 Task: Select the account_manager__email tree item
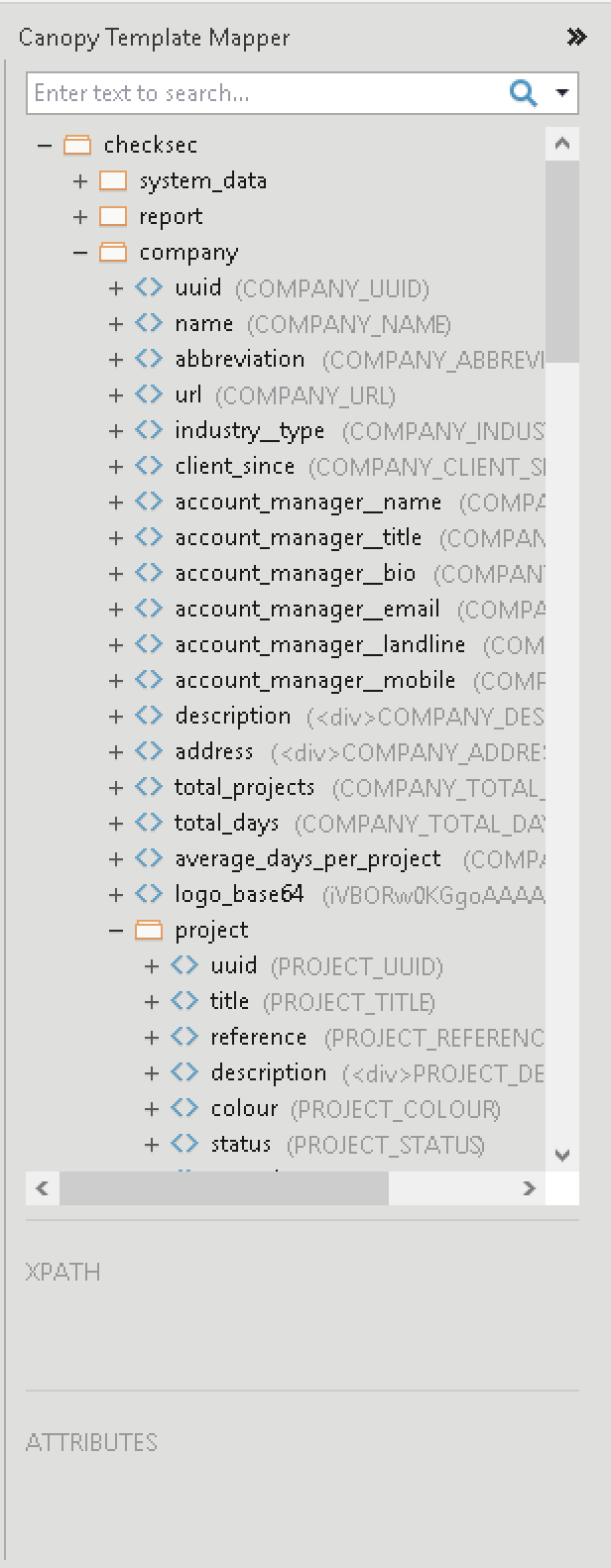[x=306, y=610]
